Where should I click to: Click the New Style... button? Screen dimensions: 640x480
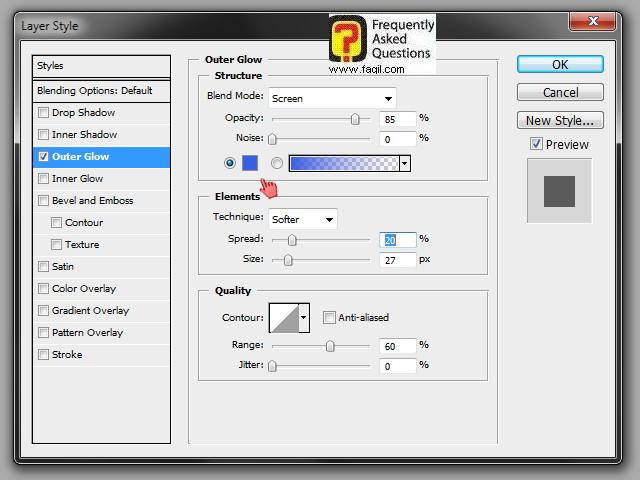[x=559, y=120]
